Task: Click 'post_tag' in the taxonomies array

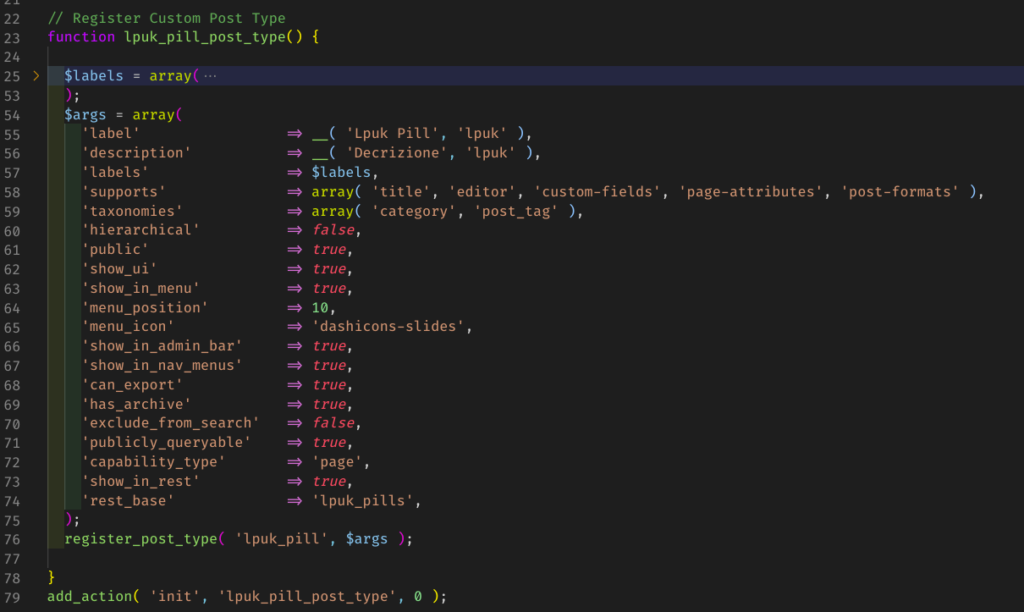Action: (516, 211)
